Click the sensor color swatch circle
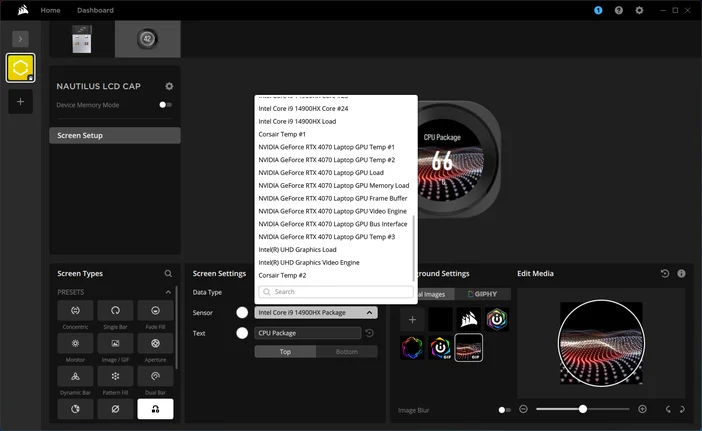 pyautogui.click(x=242, y=313)
